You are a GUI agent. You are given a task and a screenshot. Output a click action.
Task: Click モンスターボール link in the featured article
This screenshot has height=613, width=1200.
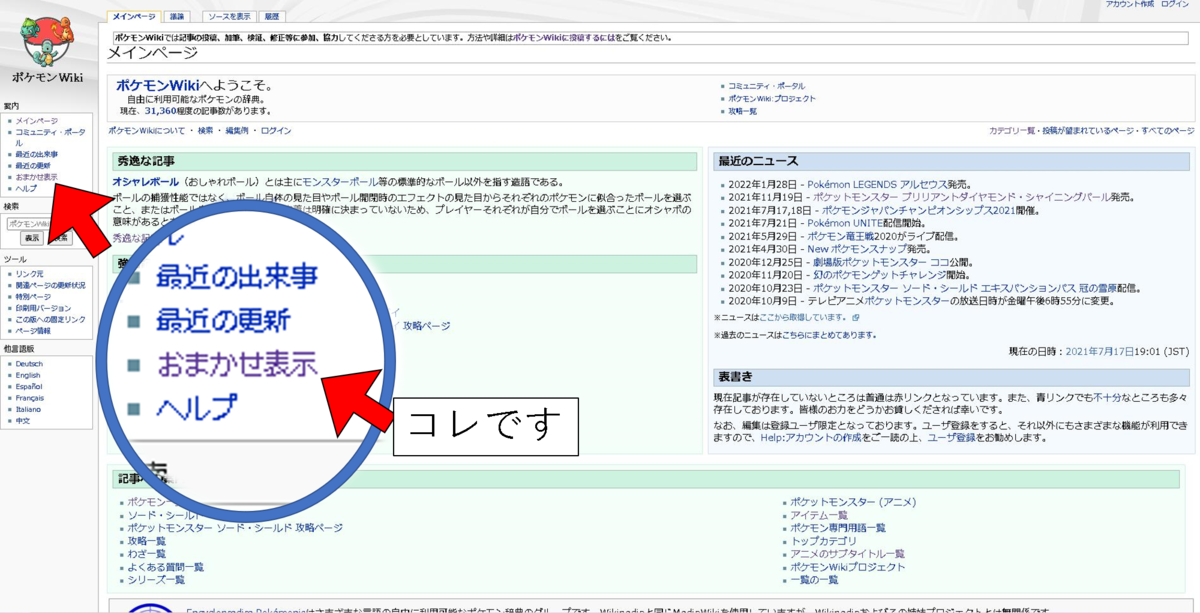tap(339, 183)
